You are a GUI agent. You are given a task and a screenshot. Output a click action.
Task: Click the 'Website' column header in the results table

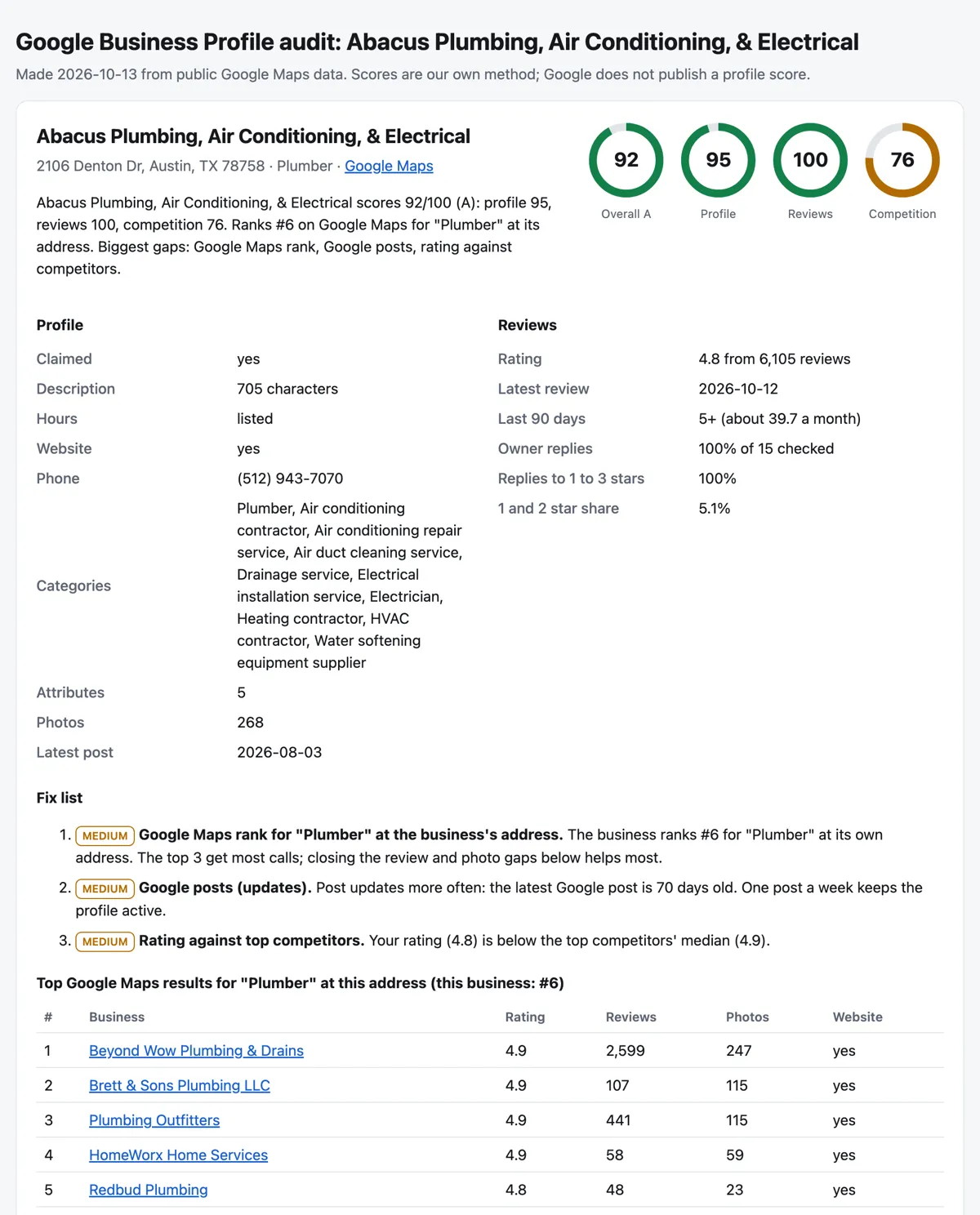coord(857,1017)
